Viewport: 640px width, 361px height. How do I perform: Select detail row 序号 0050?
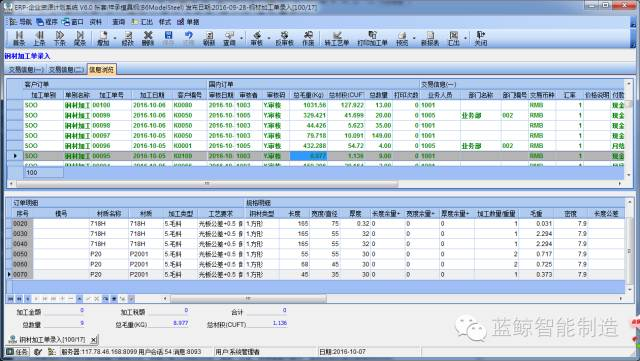pos(316,254)
